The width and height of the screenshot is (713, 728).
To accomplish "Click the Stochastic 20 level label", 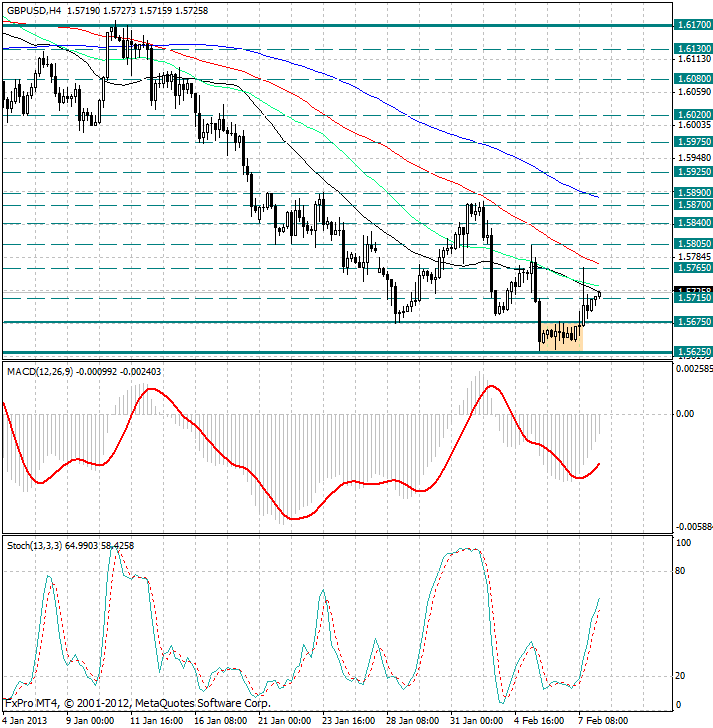I will tap(680, 676).
